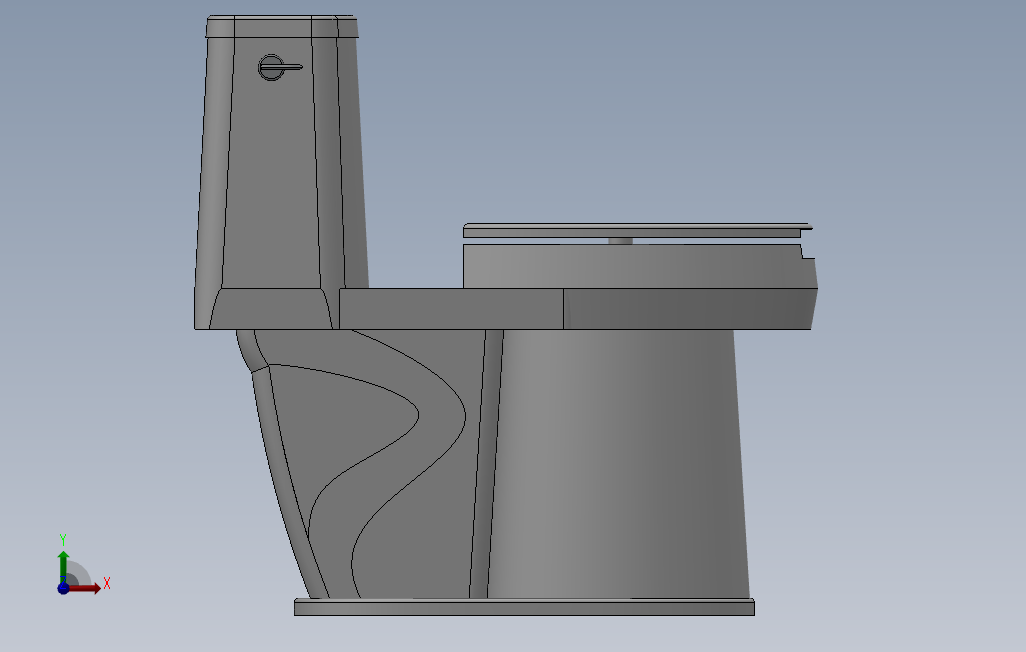The height and width of the screenshot is (652, 1026).
Task: Select the flush handle on the toilet tank
Action: pyautogui.click(x=280, y=67)
